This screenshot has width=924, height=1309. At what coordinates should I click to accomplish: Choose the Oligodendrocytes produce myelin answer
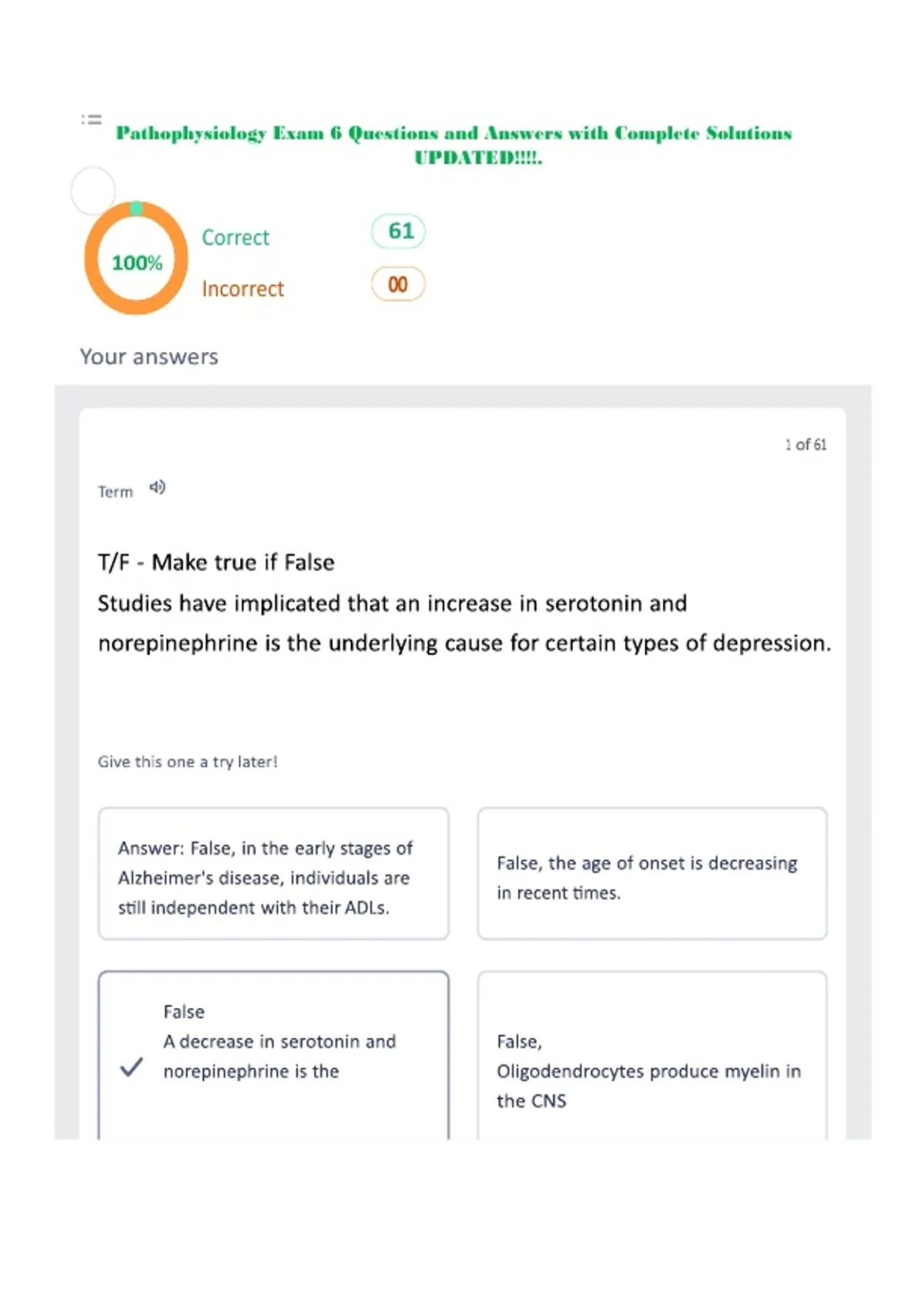(652, 1055)
